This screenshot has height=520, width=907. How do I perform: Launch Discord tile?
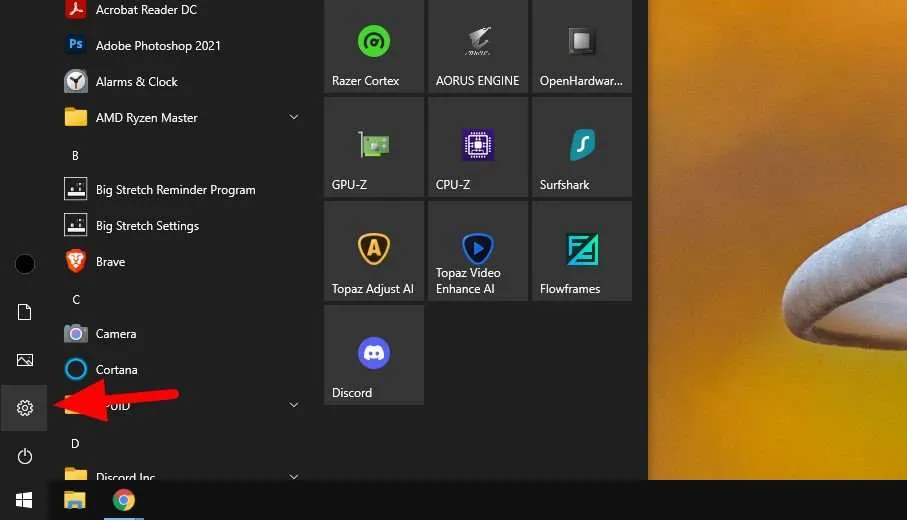click(x=374, y=355)
